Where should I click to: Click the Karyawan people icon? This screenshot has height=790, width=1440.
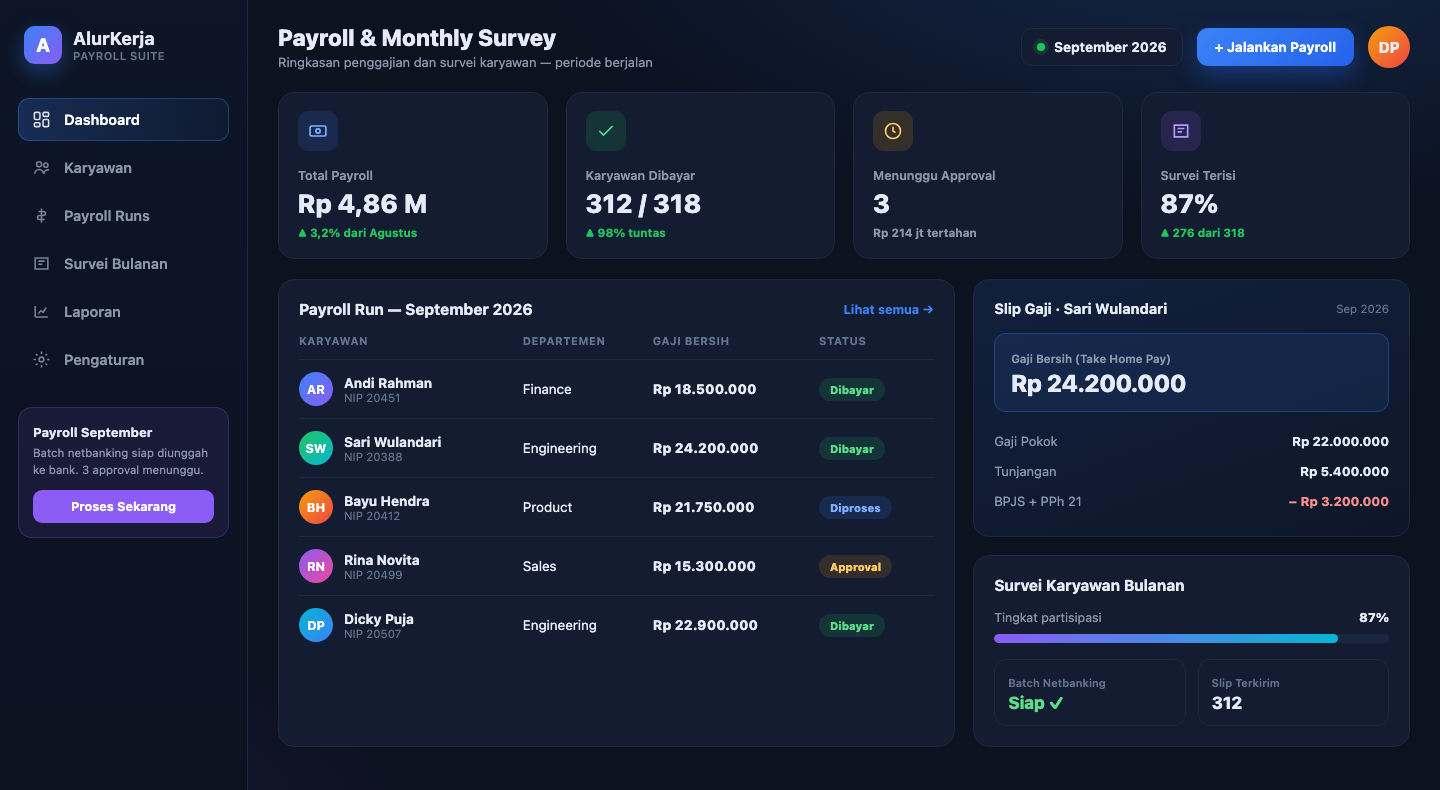[41, 168]
